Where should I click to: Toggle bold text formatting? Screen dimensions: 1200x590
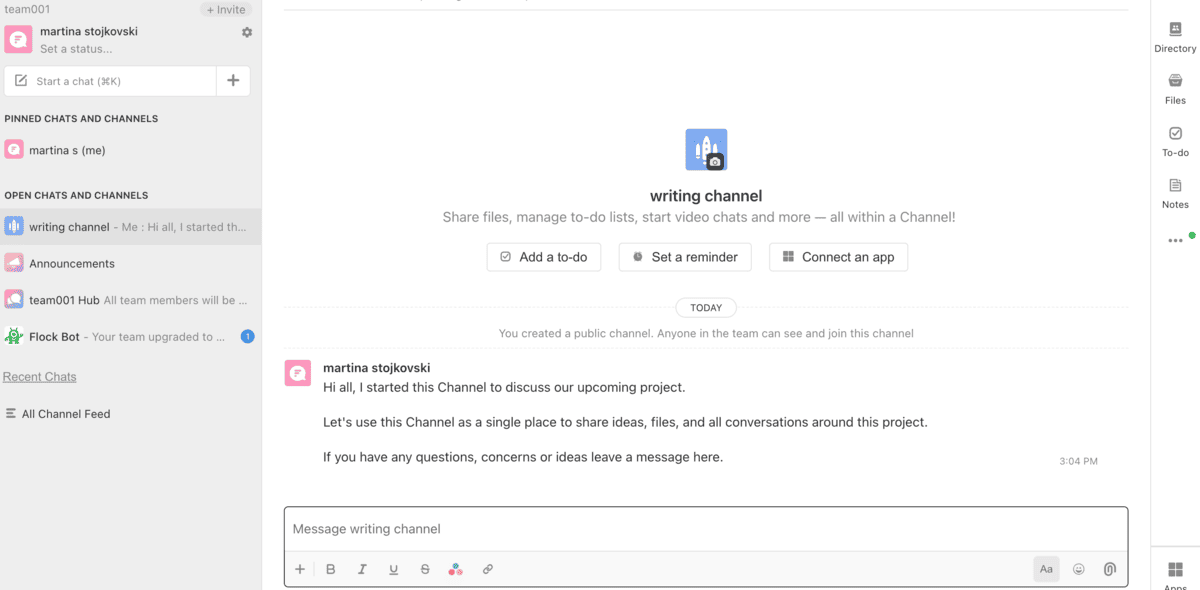click(x=331, y=569)
